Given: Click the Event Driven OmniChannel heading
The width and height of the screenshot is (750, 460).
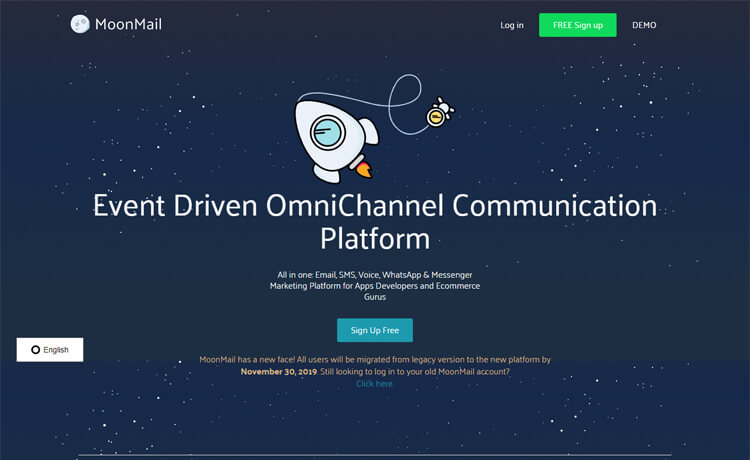Looking at the screenshot, I should click(x=375, y=221).
